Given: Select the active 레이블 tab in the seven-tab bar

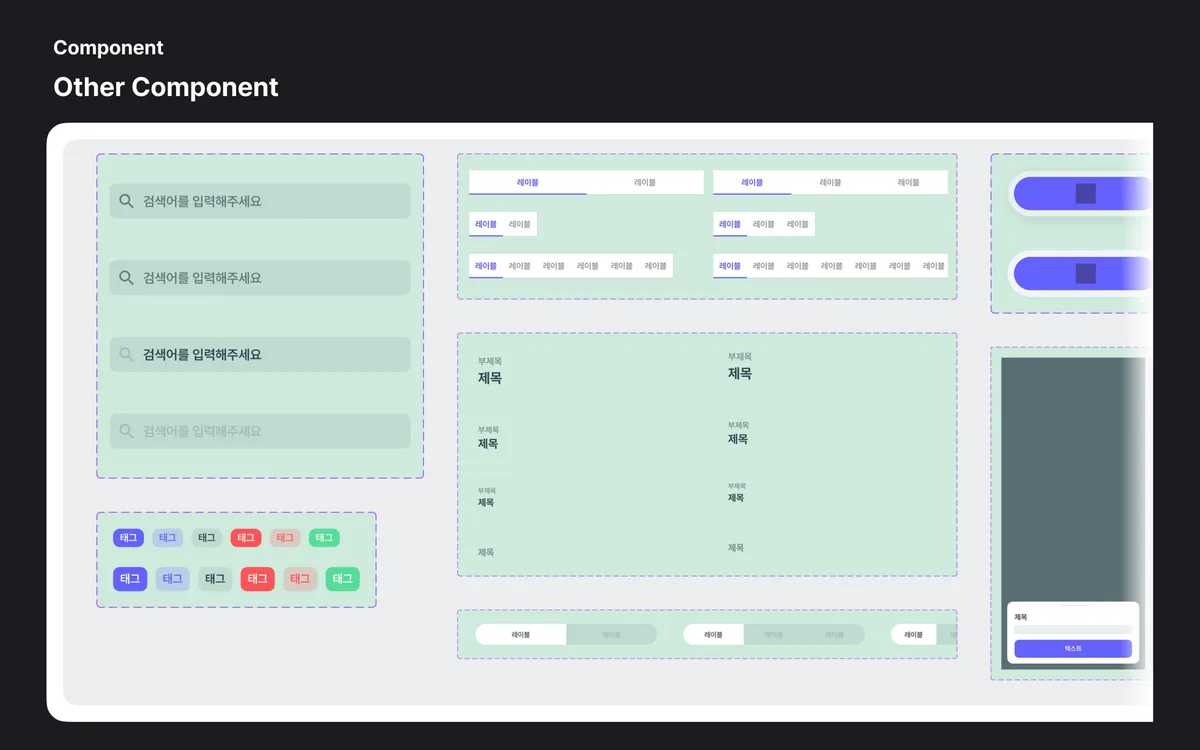Looking at the screenshot, I should 730,266.
